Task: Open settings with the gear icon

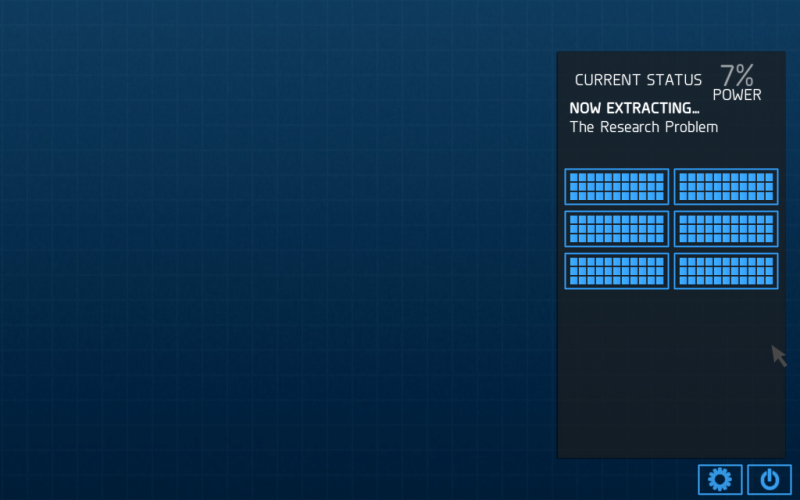Action: click(720, 480)
